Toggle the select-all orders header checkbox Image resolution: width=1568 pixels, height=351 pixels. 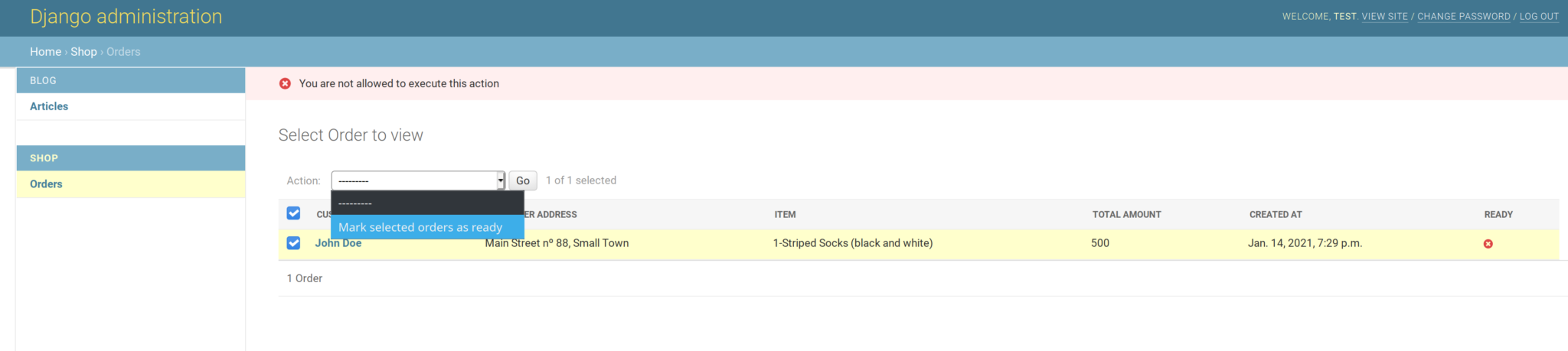(293, 213)
